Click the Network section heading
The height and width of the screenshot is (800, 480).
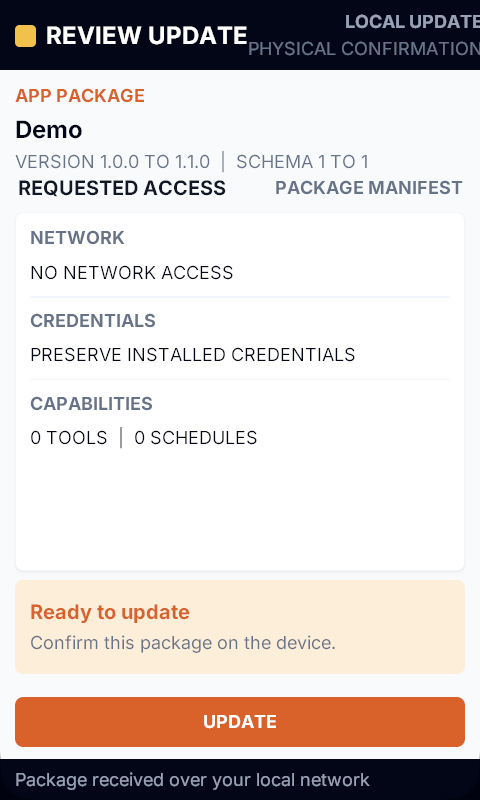pyautogui.click(x=78, y=238)
